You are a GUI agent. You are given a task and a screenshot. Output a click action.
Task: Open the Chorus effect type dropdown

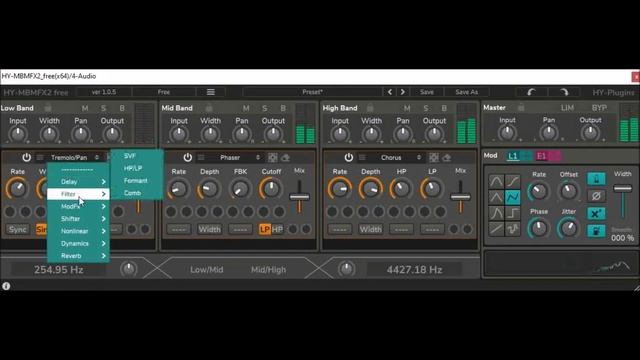396,157
